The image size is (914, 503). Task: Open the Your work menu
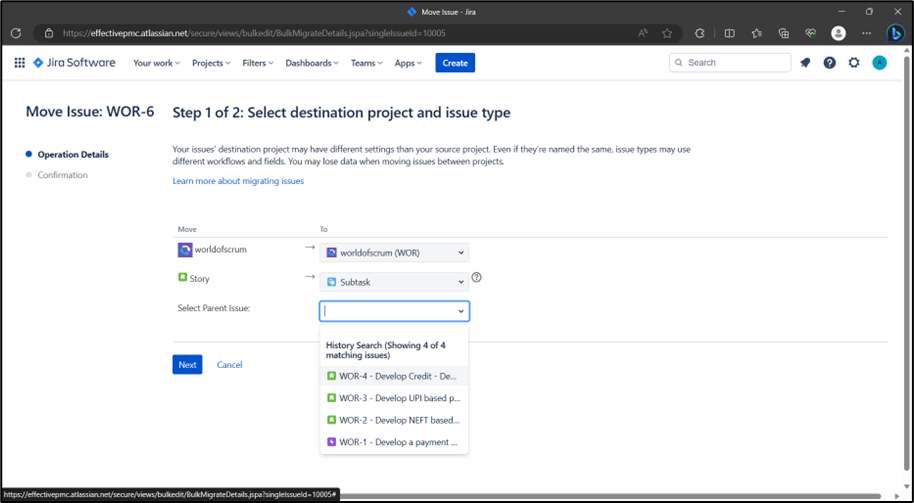(x=156, y=63)
